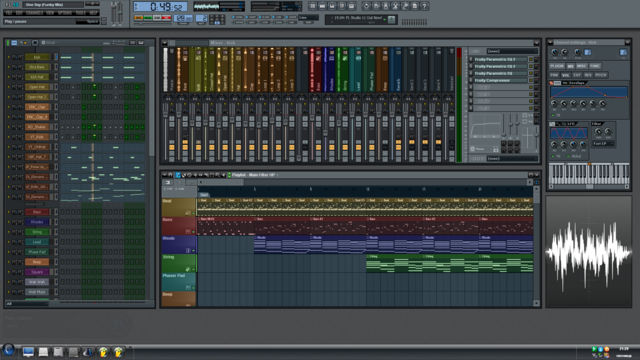Screen dimensions: 640x360
Task: Open the Fruity Compressor effect slot
Action: (500, 81)
